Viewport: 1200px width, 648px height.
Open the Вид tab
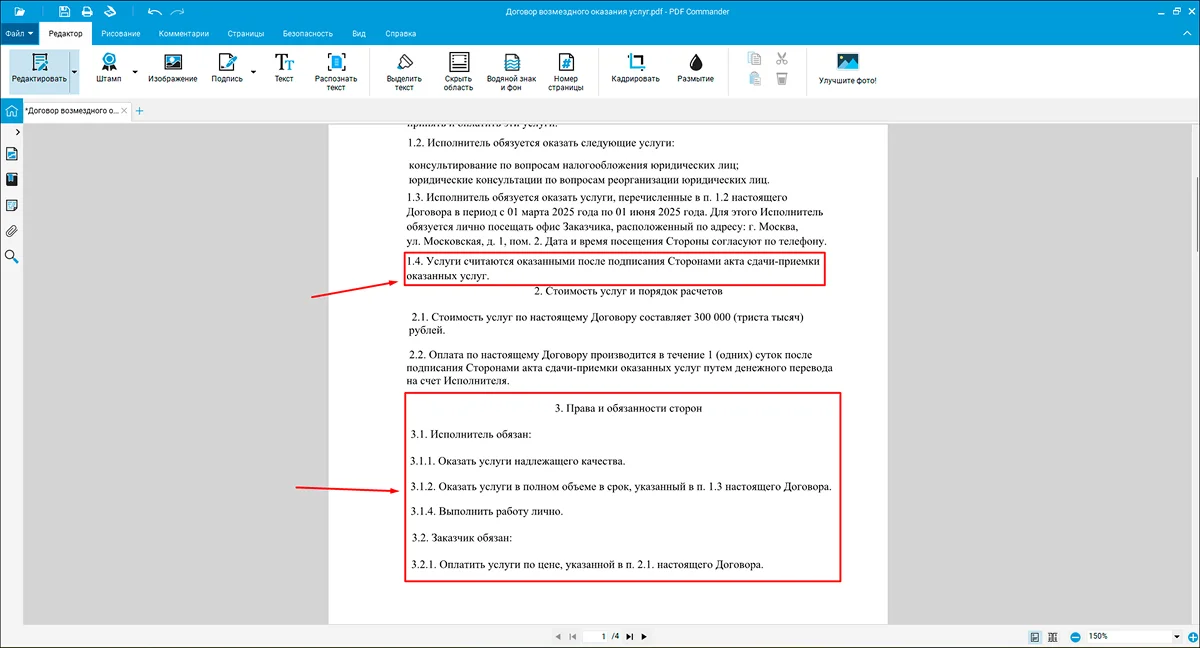point(358,33)
